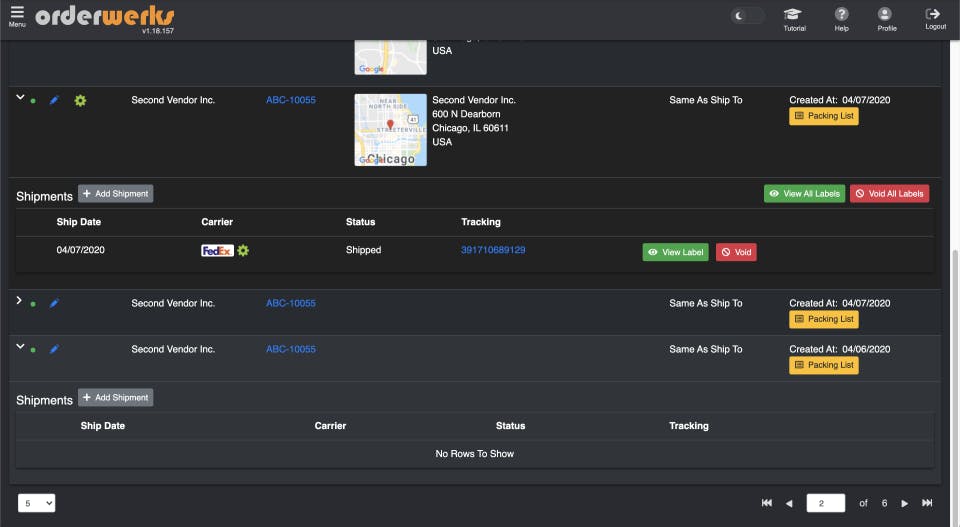The image size is (960, 527).
Task: Open the Tutorial graduation cap icon
Action: point(794,15)
